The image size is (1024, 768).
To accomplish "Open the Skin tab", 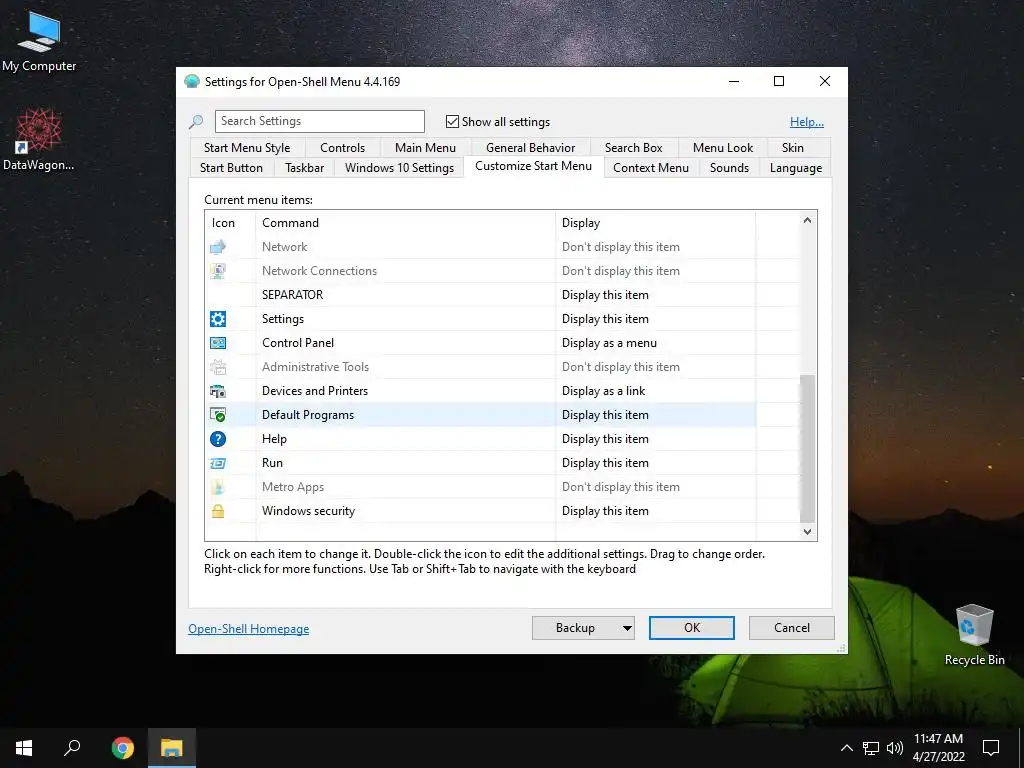I will coord(793,148).
